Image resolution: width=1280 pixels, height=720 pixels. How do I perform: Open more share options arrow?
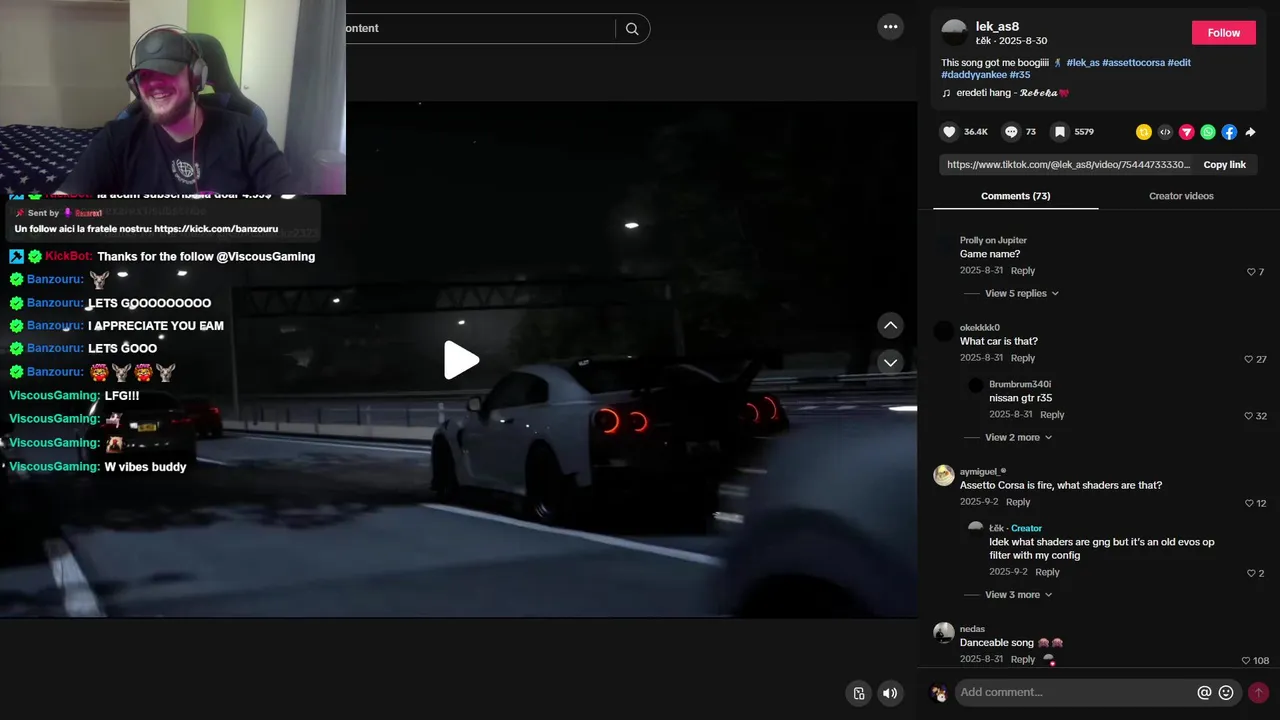1250,132
